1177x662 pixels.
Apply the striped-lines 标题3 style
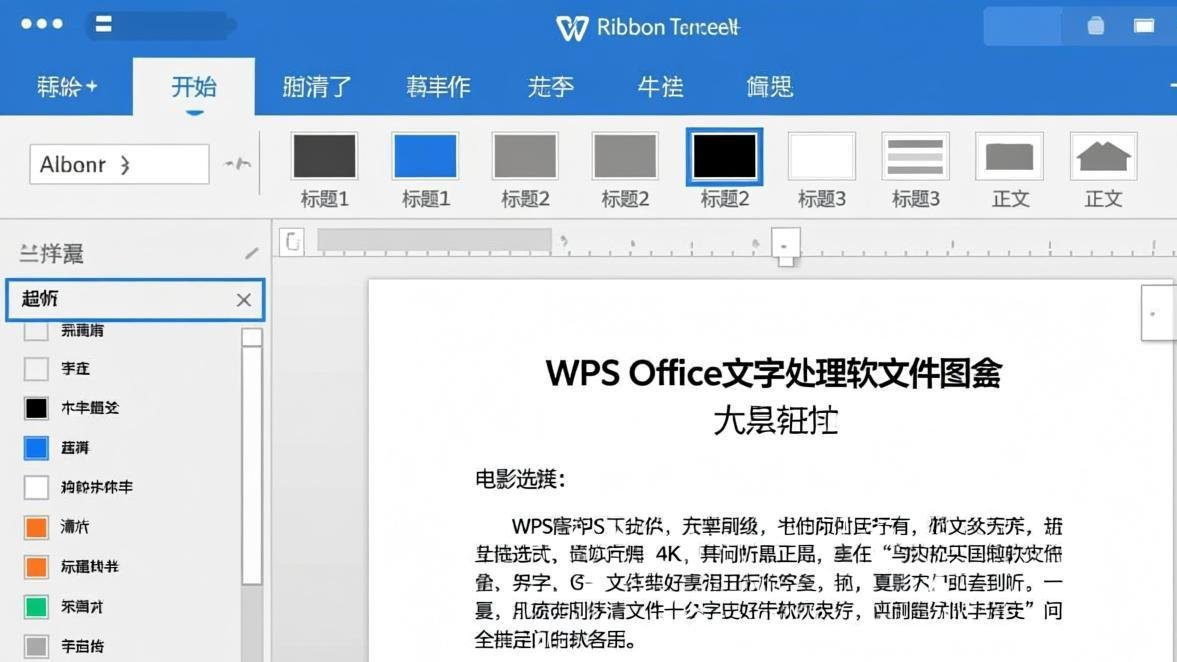point(915,156)
